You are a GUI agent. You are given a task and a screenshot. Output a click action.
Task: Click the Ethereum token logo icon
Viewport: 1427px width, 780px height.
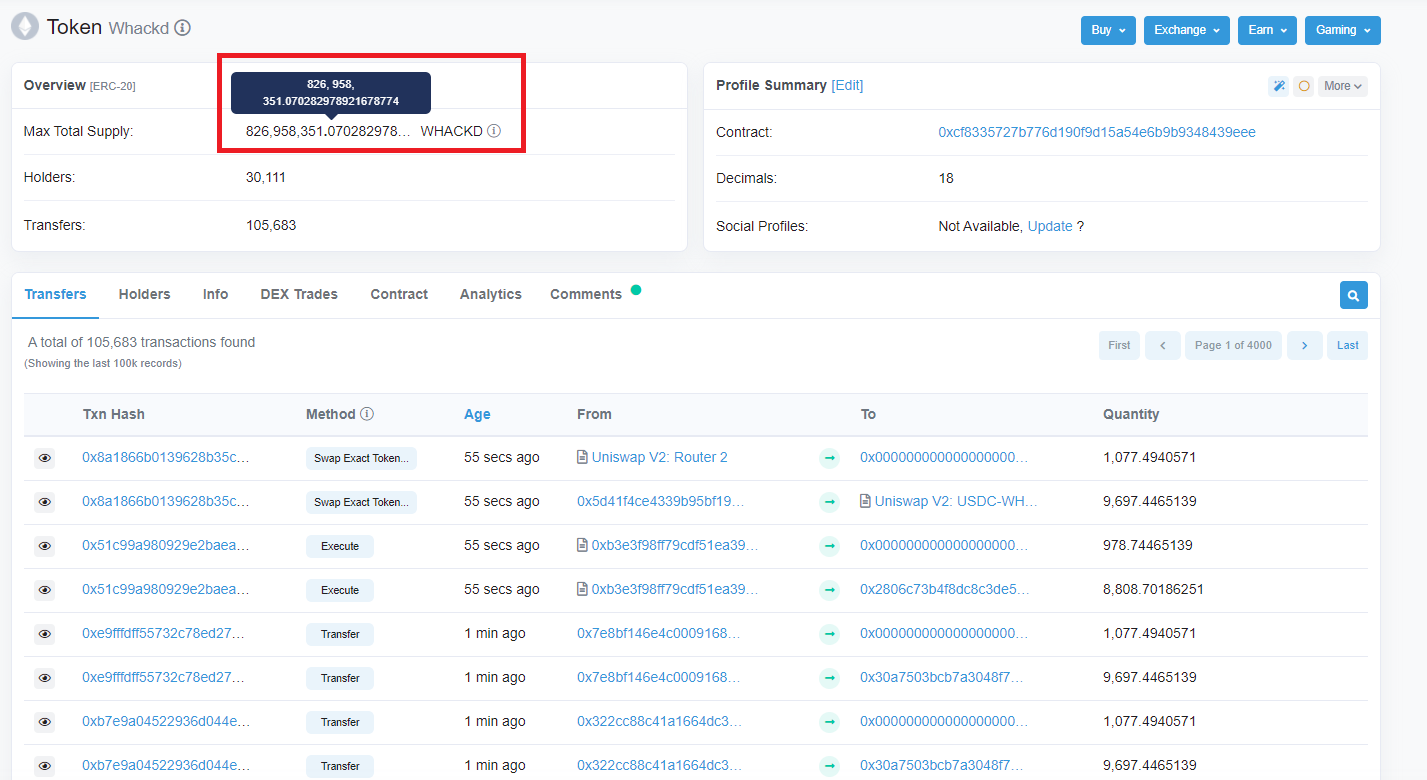[24, 27]
